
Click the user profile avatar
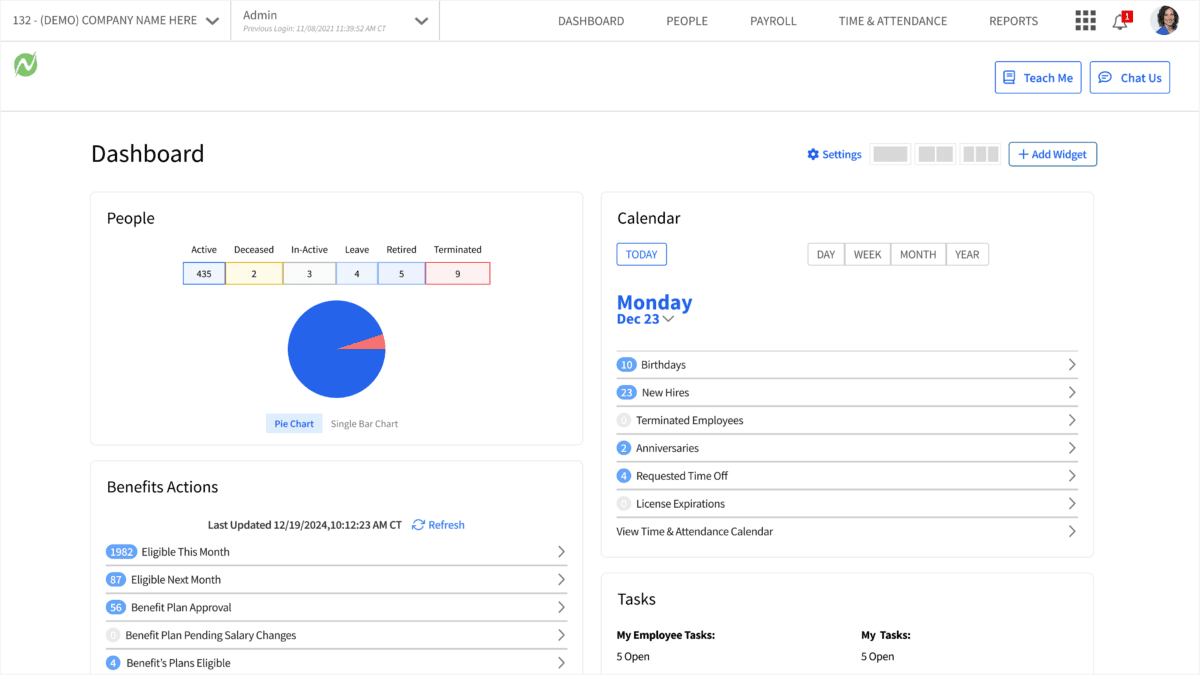(x=1165, y=19)
